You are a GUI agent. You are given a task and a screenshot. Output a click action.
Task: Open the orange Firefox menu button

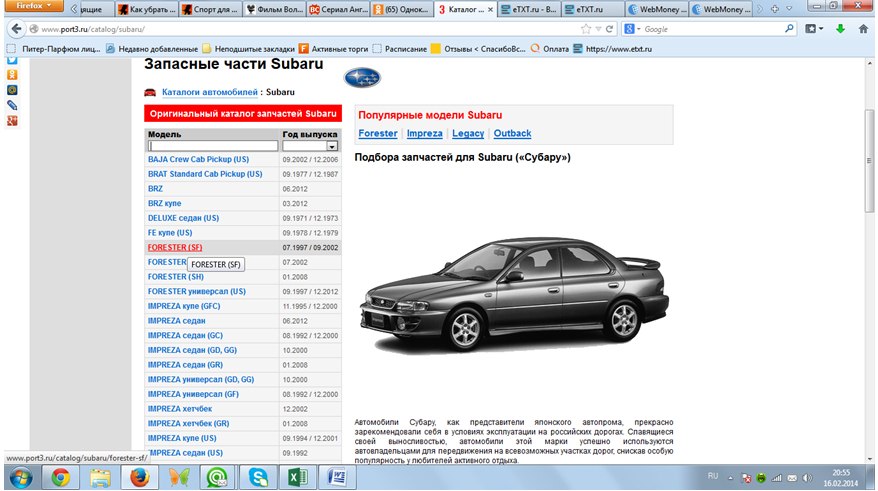[x=34, y=6]
